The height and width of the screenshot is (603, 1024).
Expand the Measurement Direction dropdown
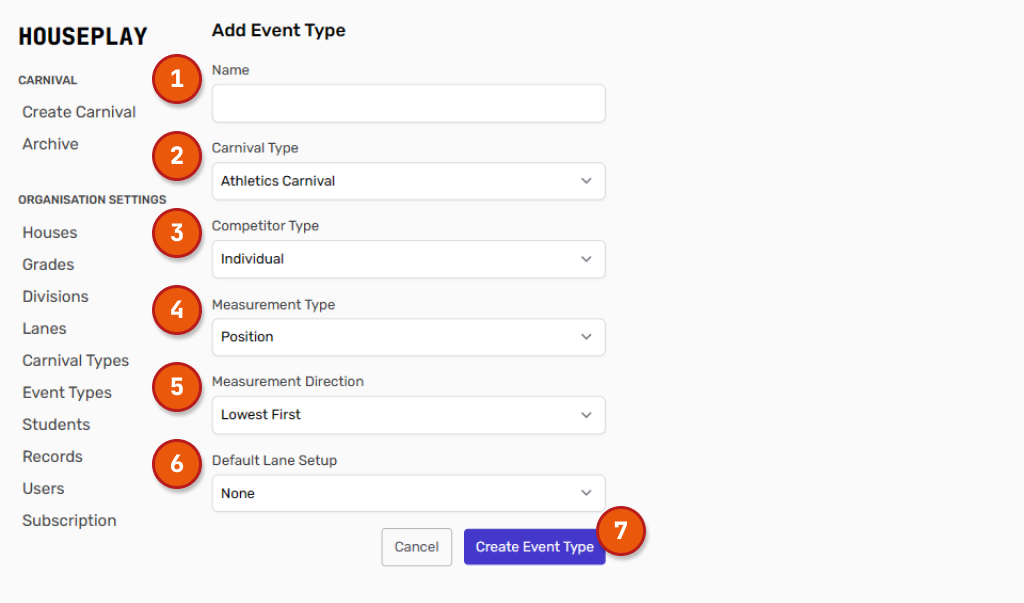tap(408, 415)
